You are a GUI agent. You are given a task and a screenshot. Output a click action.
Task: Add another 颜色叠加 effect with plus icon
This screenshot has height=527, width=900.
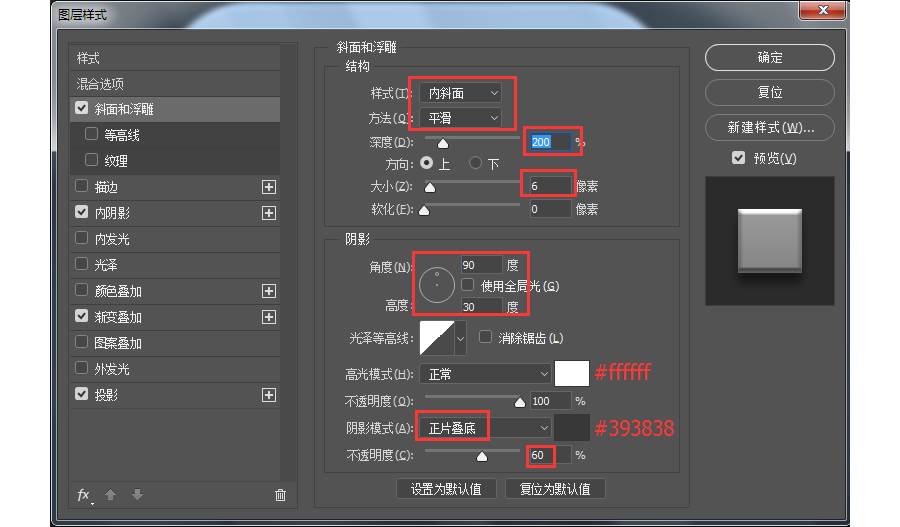tap(269, 291)
